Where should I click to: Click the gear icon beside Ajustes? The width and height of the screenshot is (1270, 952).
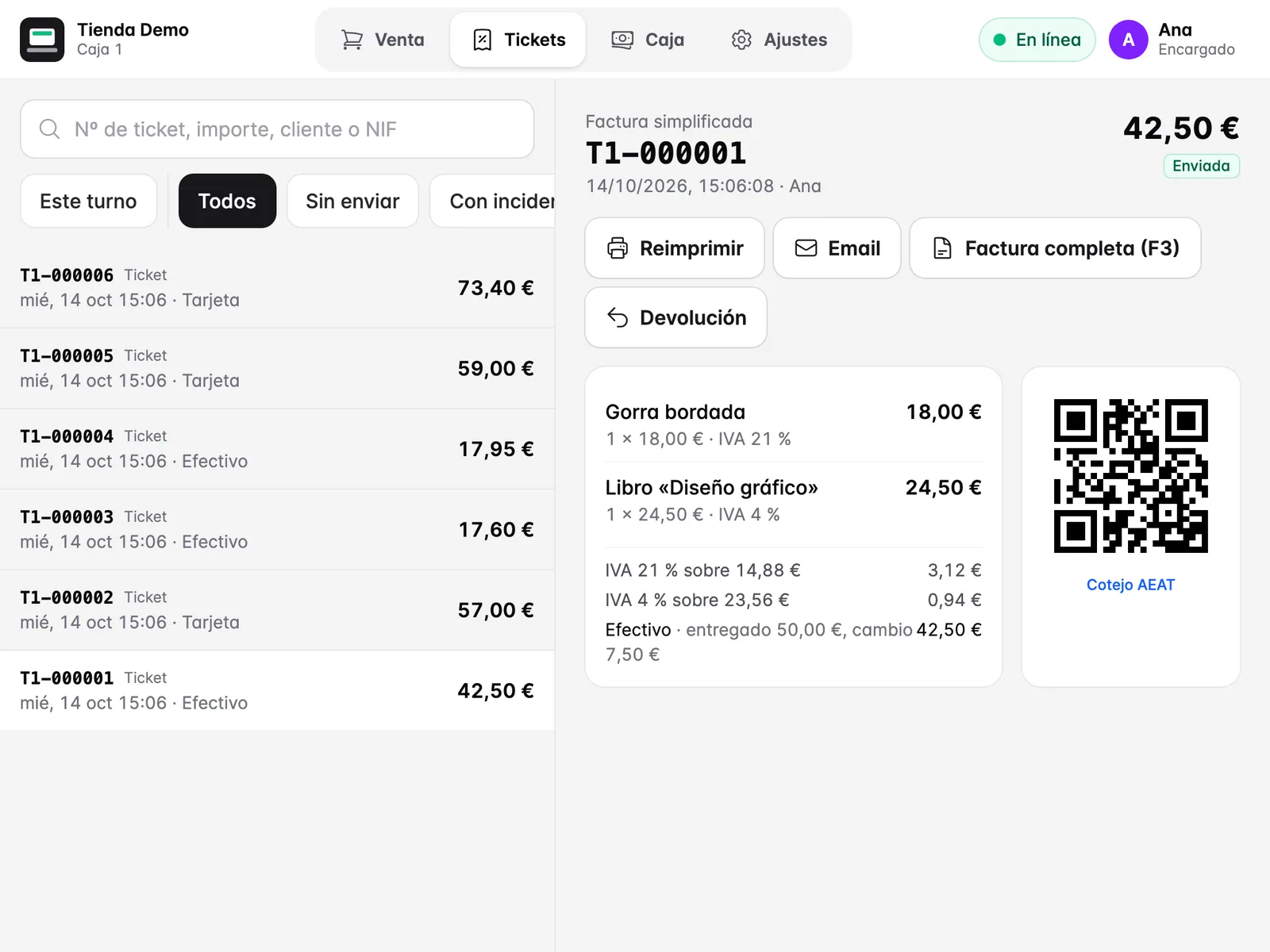(741, 40)
